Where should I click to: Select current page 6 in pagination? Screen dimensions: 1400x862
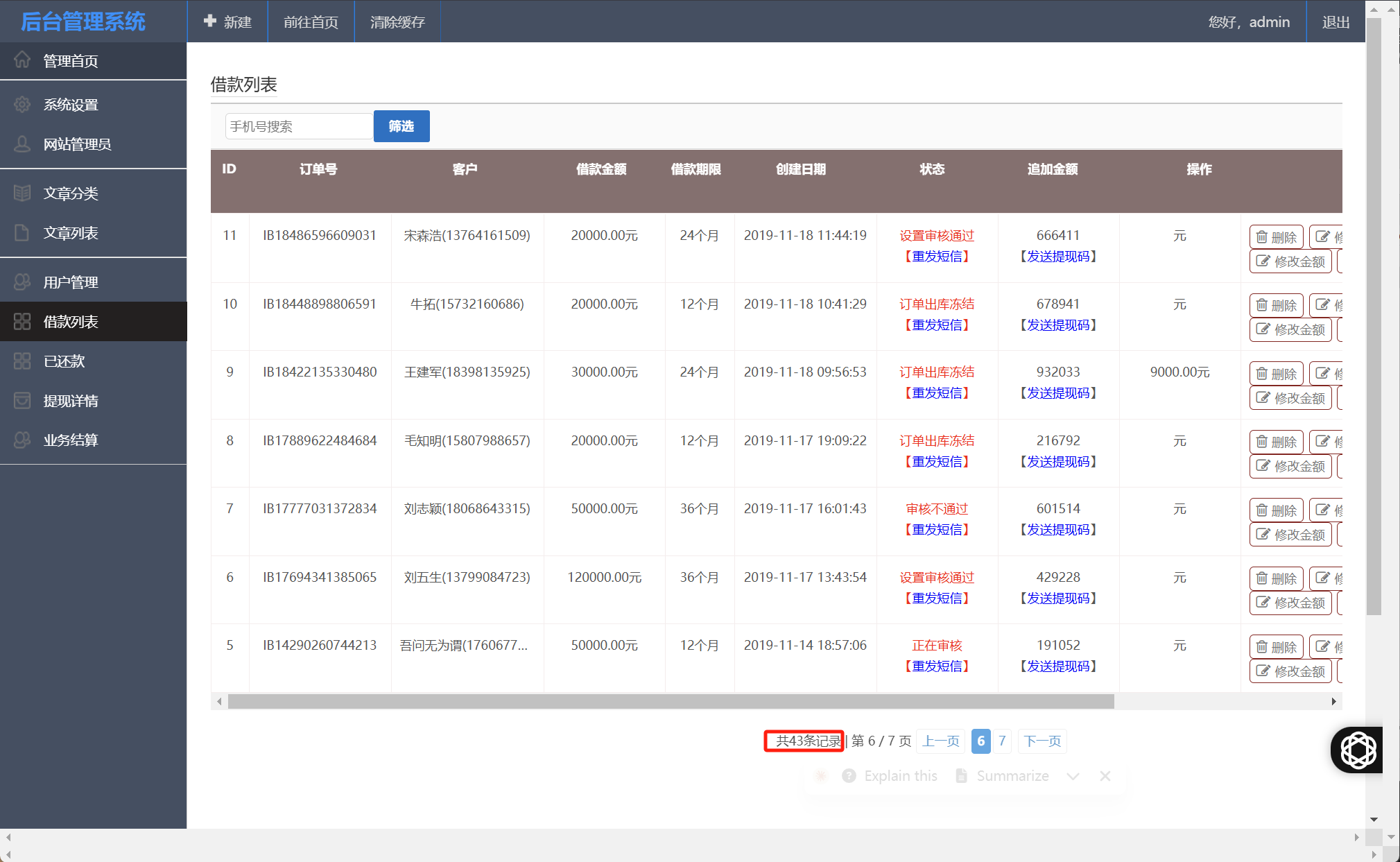[980, 741]
